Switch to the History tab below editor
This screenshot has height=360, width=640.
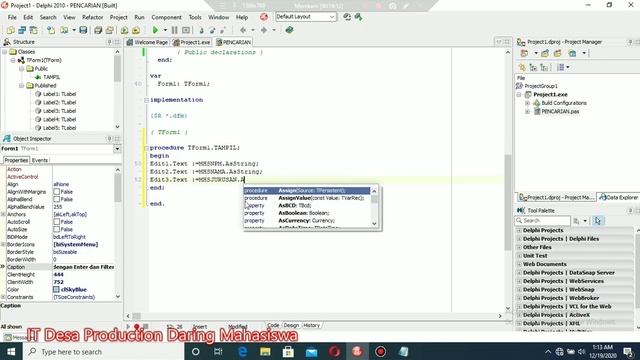click(x=311, y=325)
